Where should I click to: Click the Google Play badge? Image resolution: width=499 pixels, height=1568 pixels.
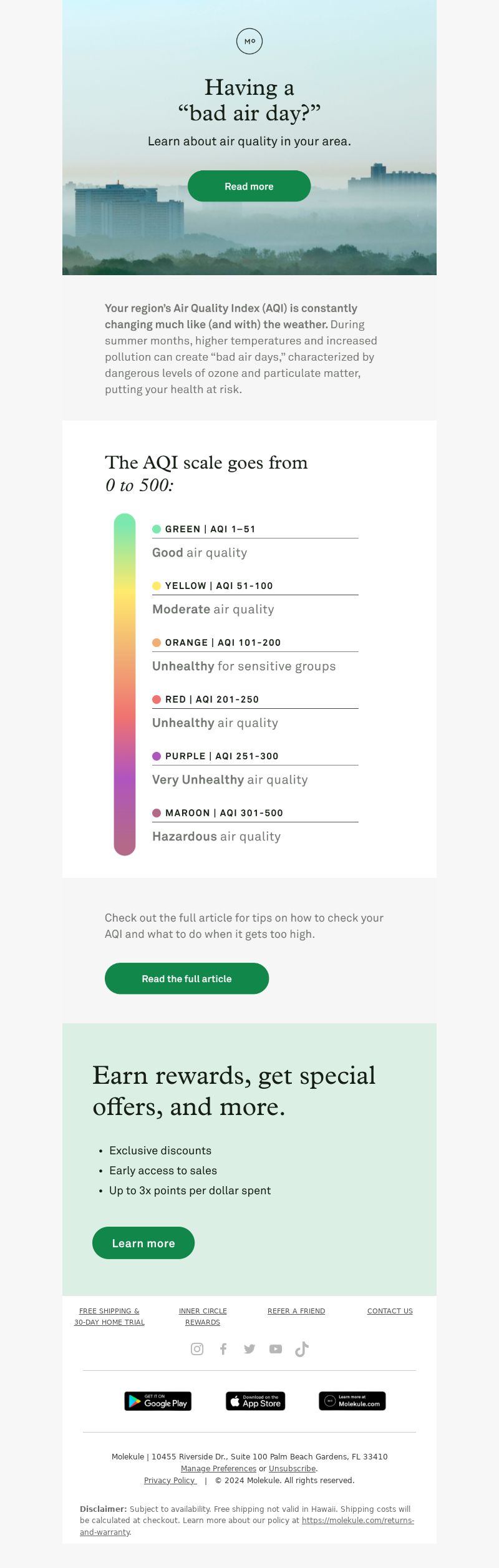[x=158, y=1401]
